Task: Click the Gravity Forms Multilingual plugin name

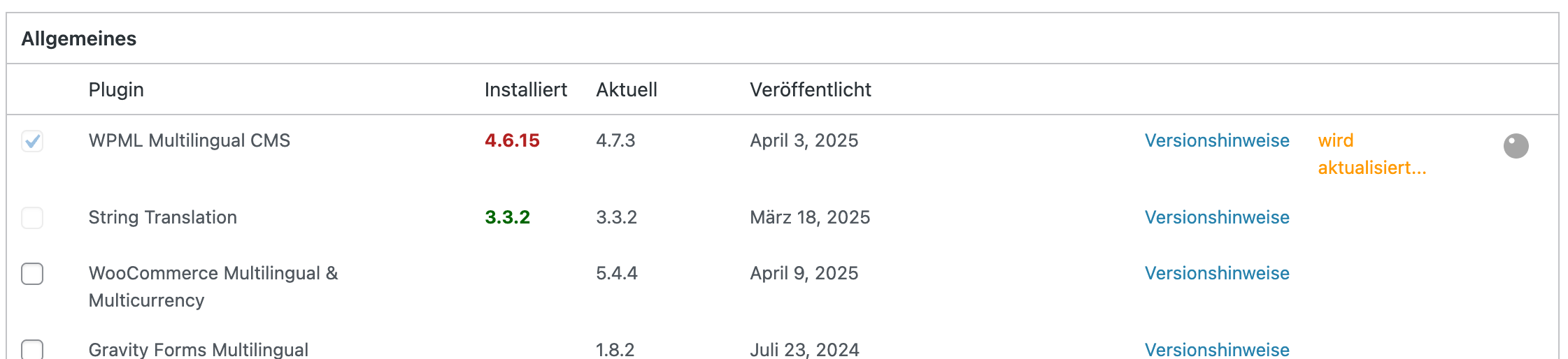Action: [198, 349]
